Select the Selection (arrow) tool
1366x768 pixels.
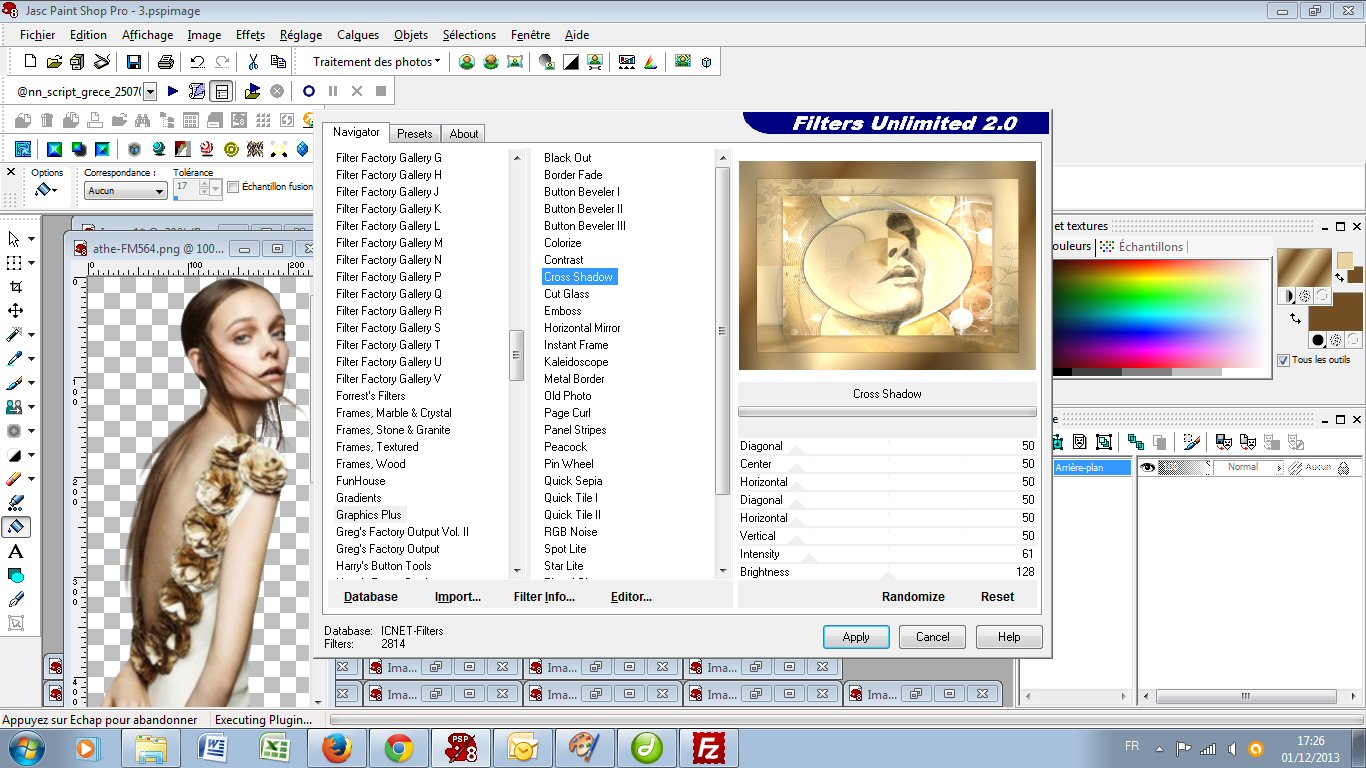14,239
